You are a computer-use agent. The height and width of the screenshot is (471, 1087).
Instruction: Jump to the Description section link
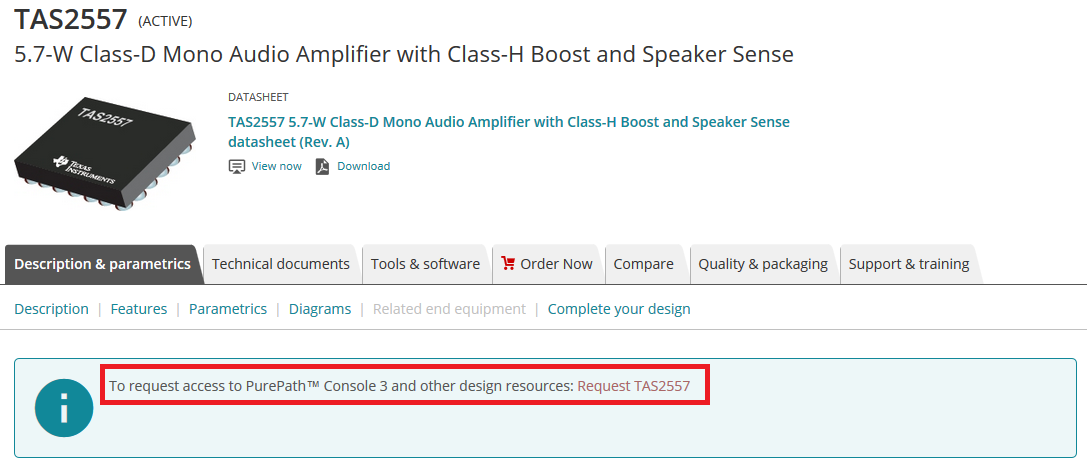pyautogui.click(x=51, y=309)
